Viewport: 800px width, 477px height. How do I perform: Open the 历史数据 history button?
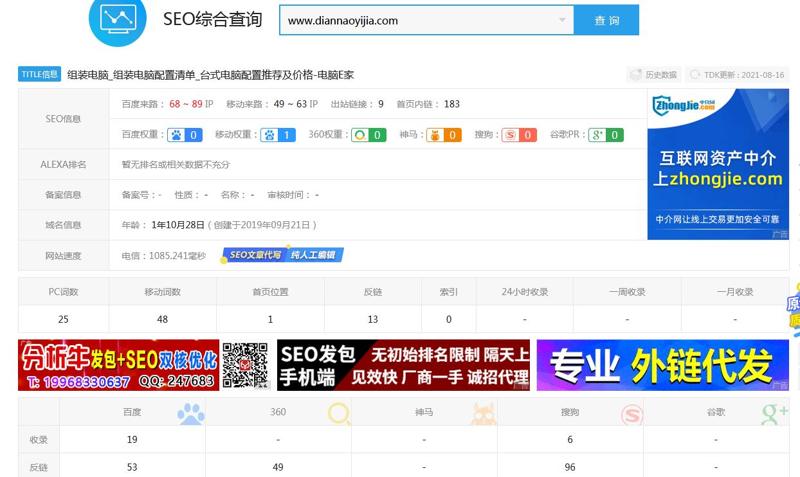point(654,75)
